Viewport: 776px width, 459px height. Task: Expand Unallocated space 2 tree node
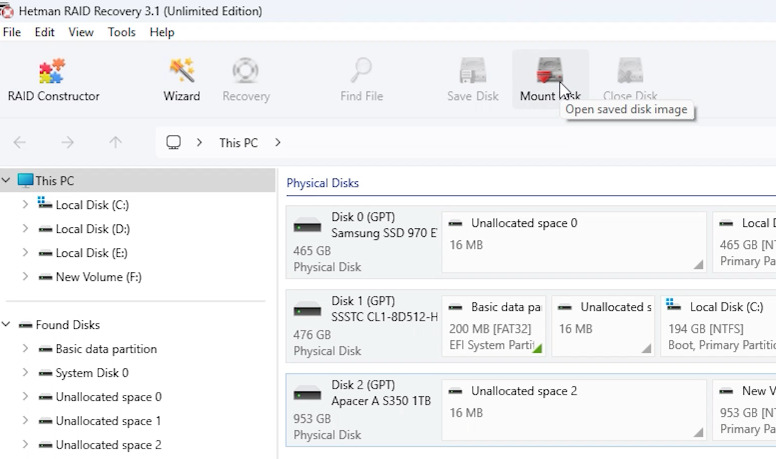pyautogui.click(x=25, y=445)
